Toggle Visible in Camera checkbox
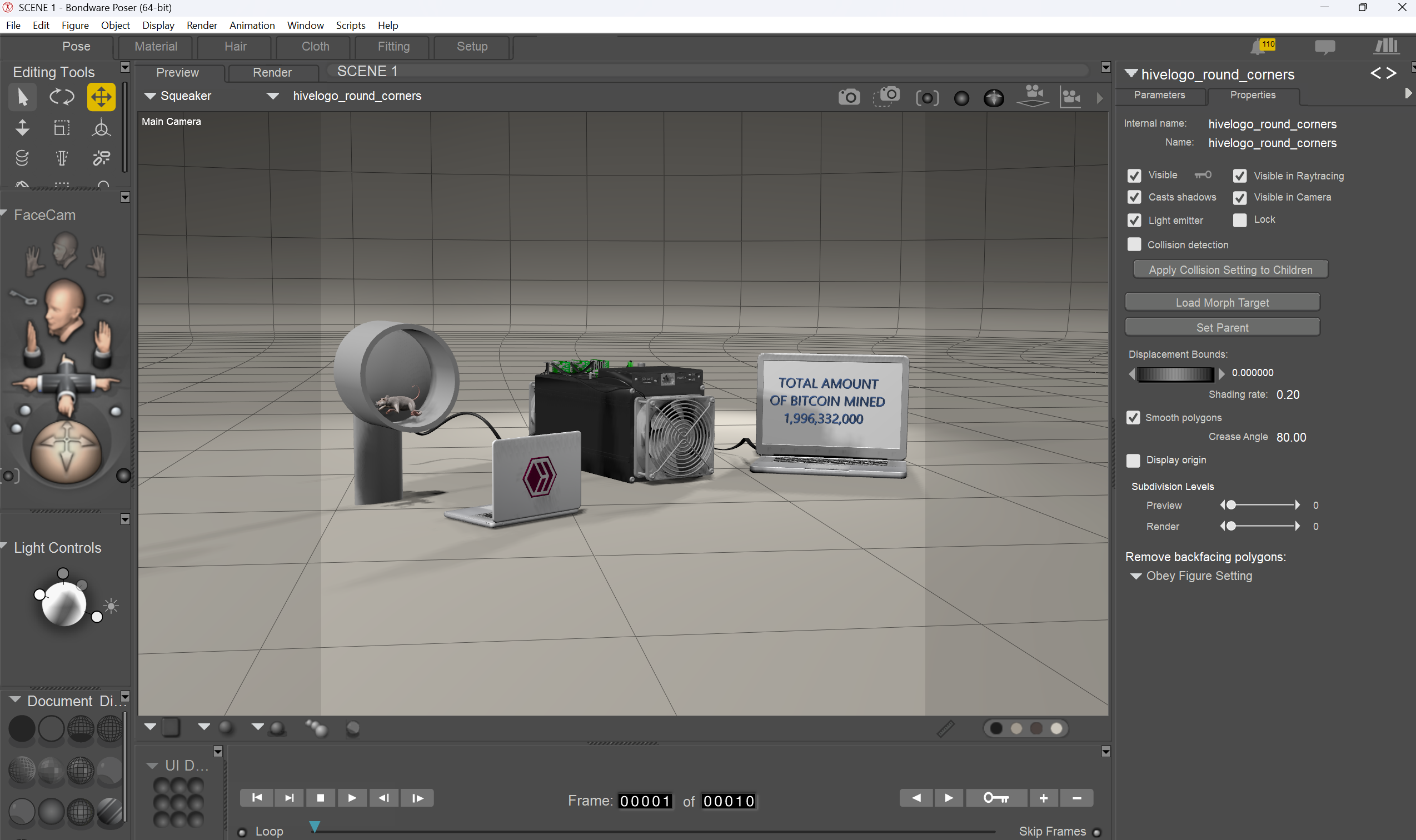Image resolution: width=1416 pixels, height=840 pixels. [1240, 198]
